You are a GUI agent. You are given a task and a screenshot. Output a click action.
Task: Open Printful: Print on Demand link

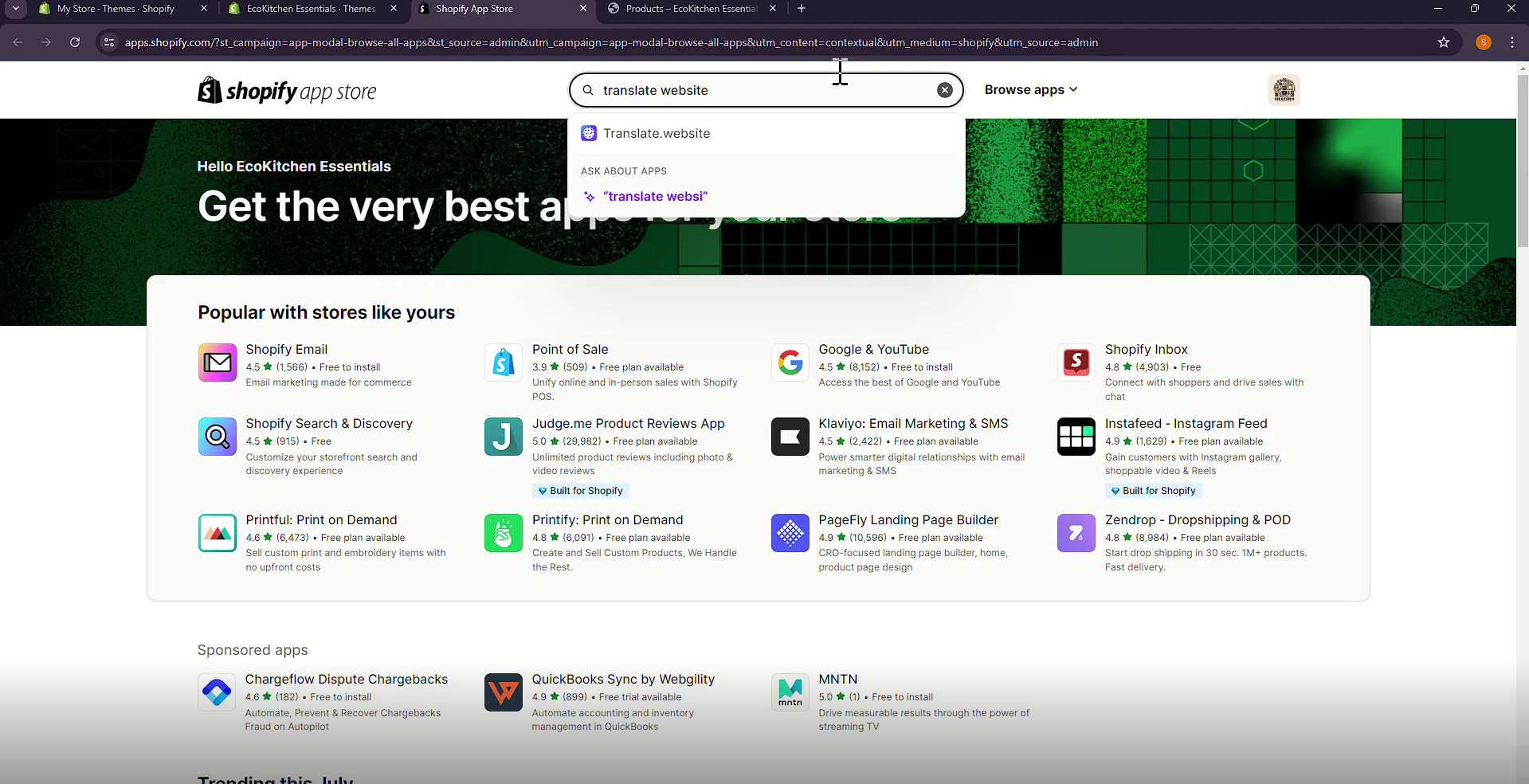pos(322,519)
